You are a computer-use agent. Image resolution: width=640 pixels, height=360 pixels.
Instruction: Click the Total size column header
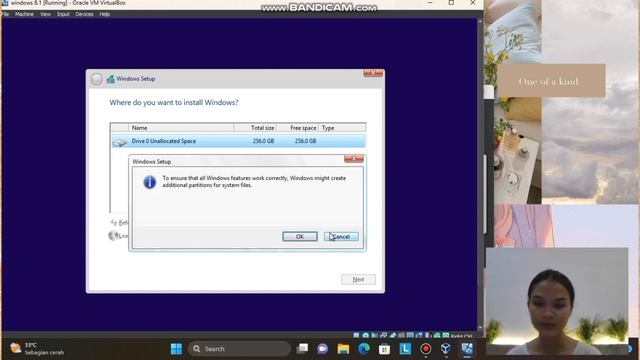pos(256,128)
